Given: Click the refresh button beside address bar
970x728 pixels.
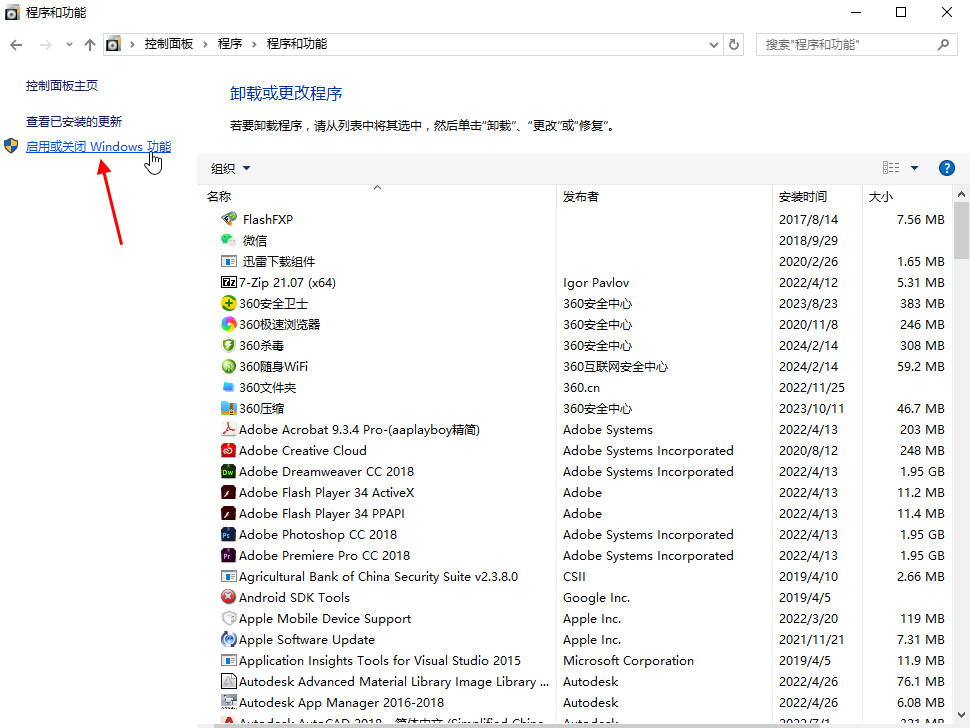Looking at the screenshot, I should coord(735,45).
